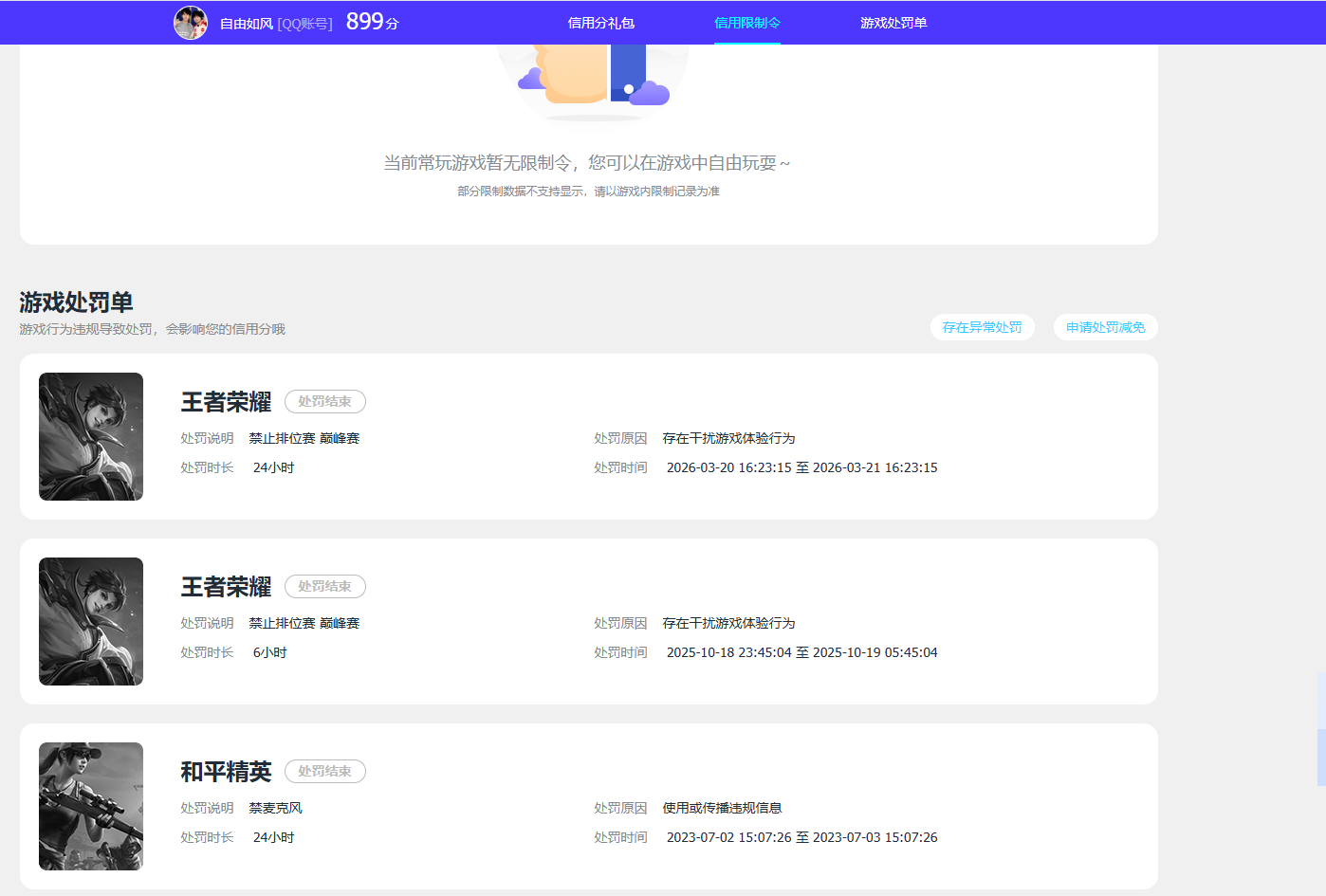The image size is (1326, 896).
Task: Click the subtitle 游戏行为违规导致处罚，会影响您的信用分哦
Action: pos(153,329)
